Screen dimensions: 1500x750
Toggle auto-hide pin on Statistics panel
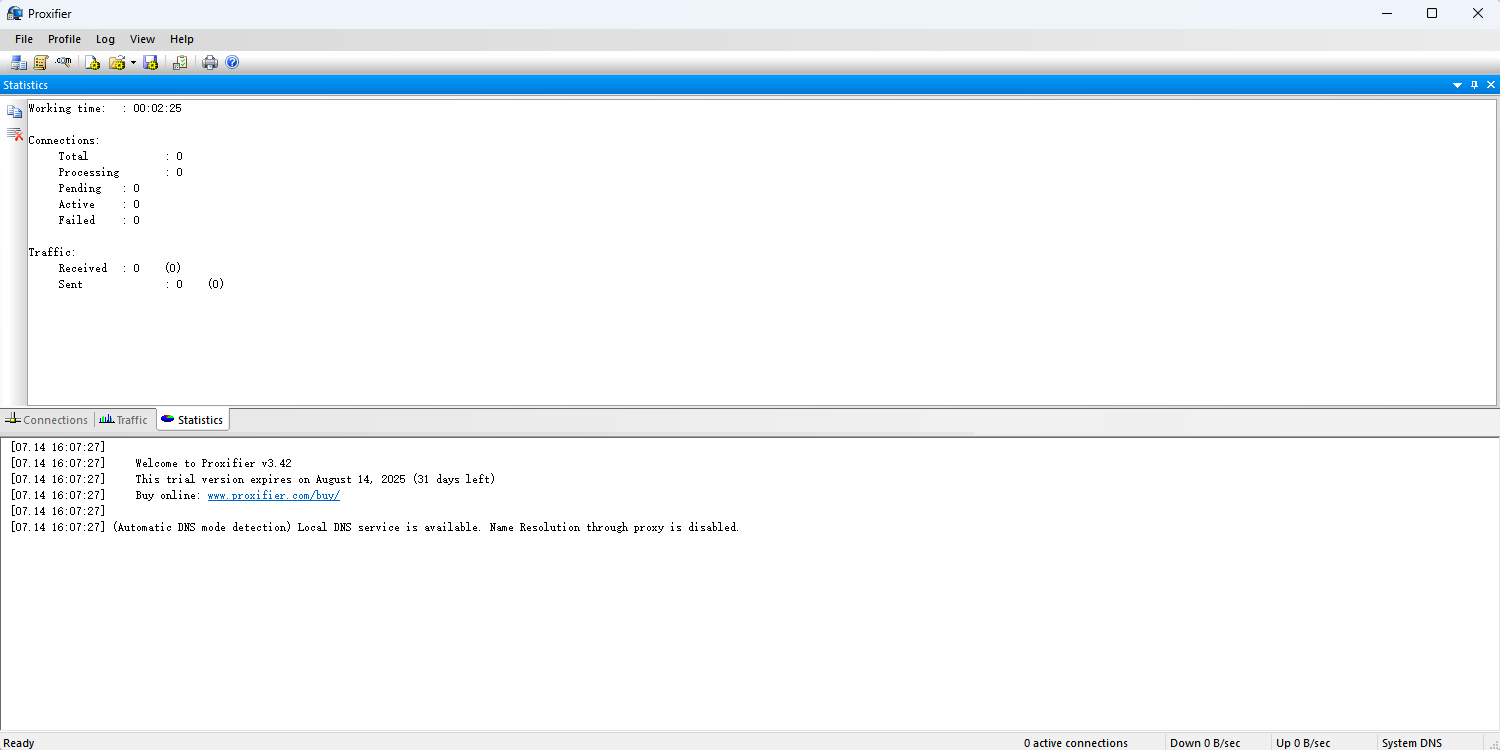(1474, 85)
